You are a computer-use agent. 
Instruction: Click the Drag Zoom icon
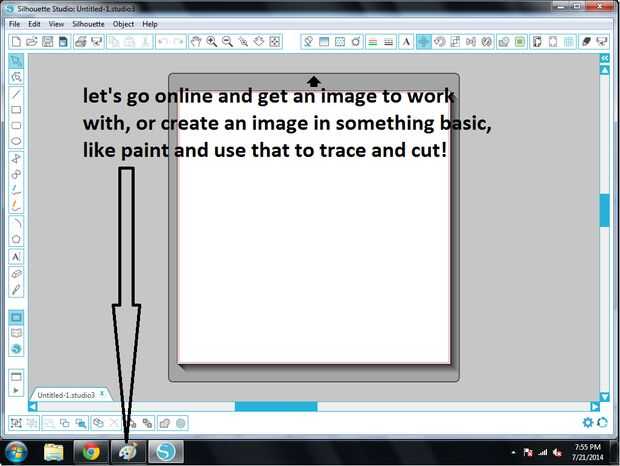[259, 42]
